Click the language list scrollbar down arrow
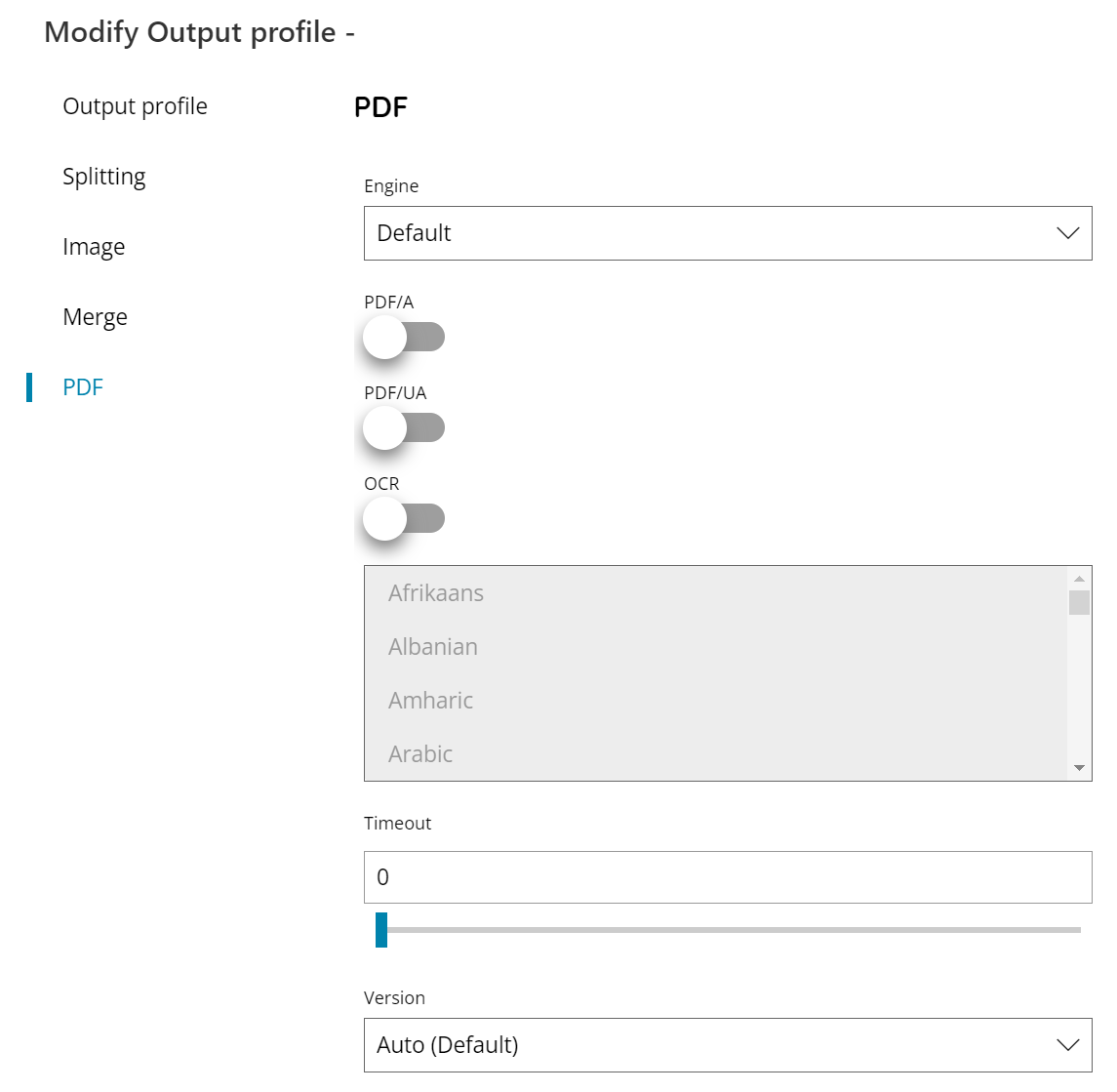This screenshot has height=1092, width=1117. point(1079,767)
